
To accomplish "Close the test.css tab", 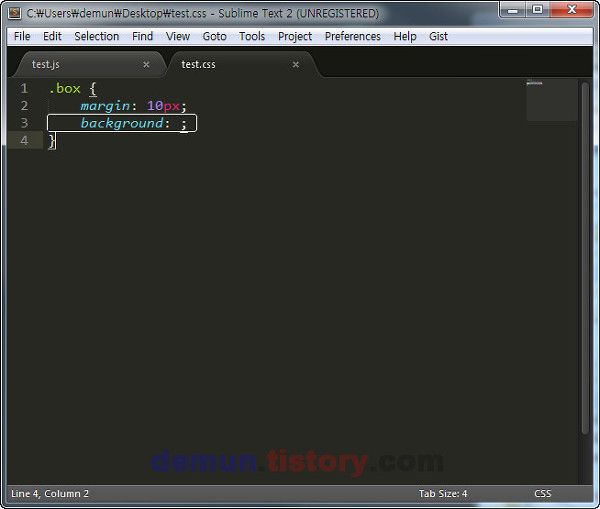I will pos(295,64).
